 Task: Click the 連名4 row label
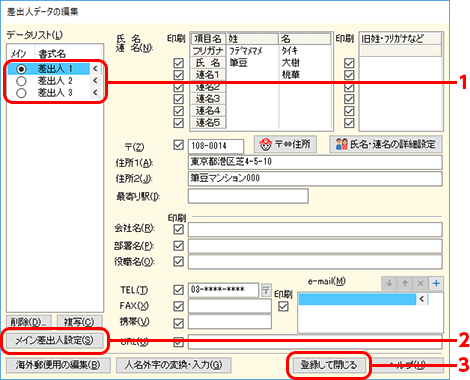click(x=208, y=111)
